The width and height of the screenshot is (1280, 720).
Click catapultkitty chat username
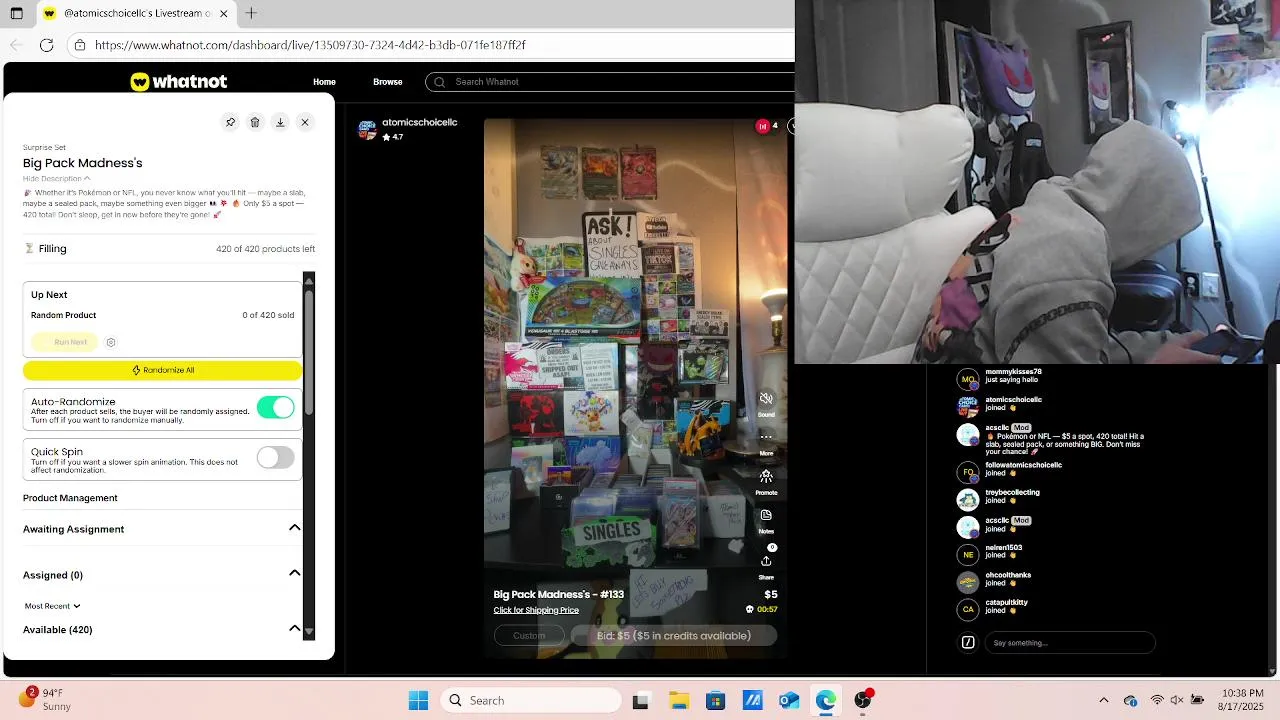pos(1006,603)
